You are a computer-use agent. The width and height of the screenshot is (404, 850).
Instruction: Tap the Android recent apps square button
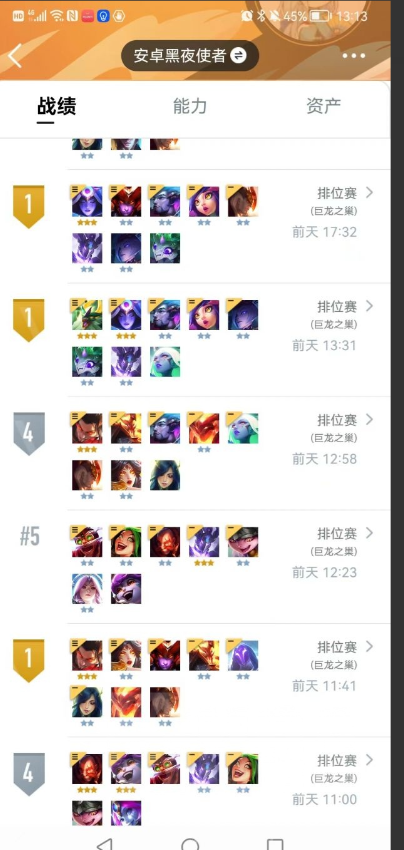point(275,845)
